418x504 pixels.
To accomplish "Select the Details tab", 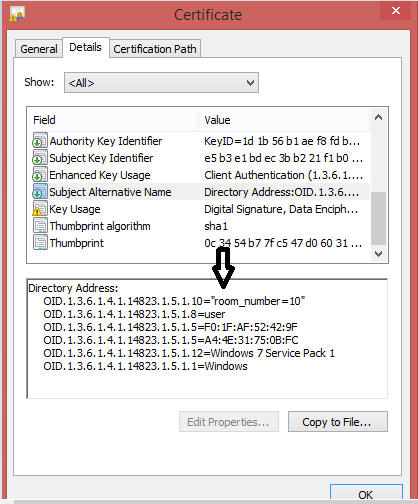I will tap(86, 47).
